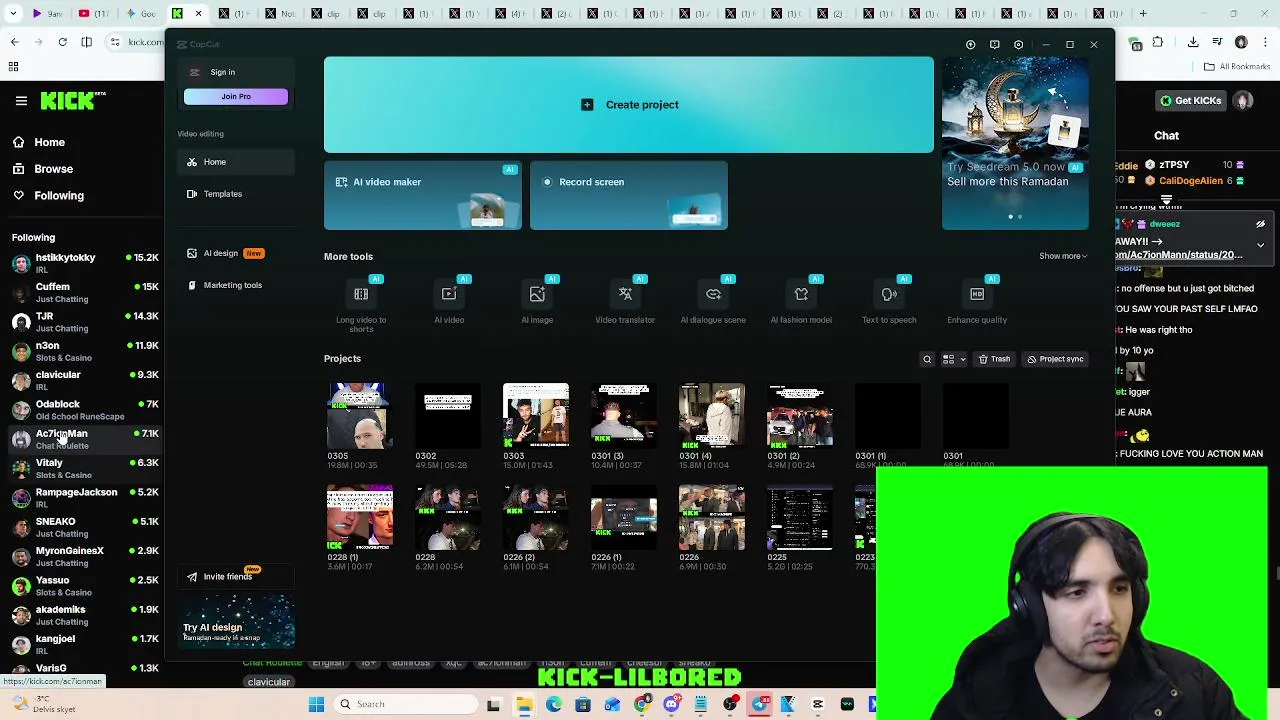Viewport: 1280px width, 720px height.
Task: Open Kick hamburger menu icon
Action: 21,101
